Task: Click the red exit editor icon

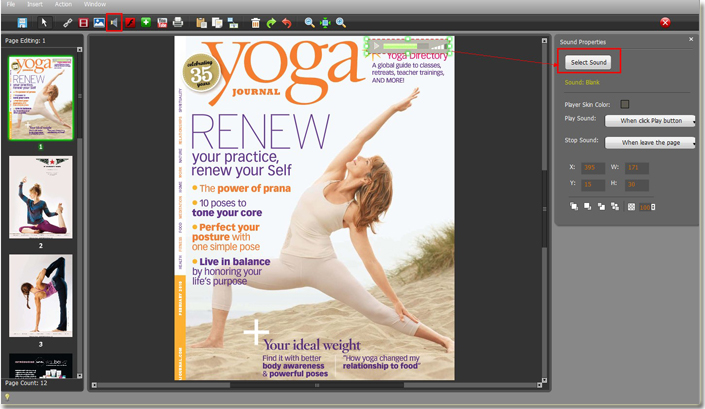Action: [x=665, y=22]
